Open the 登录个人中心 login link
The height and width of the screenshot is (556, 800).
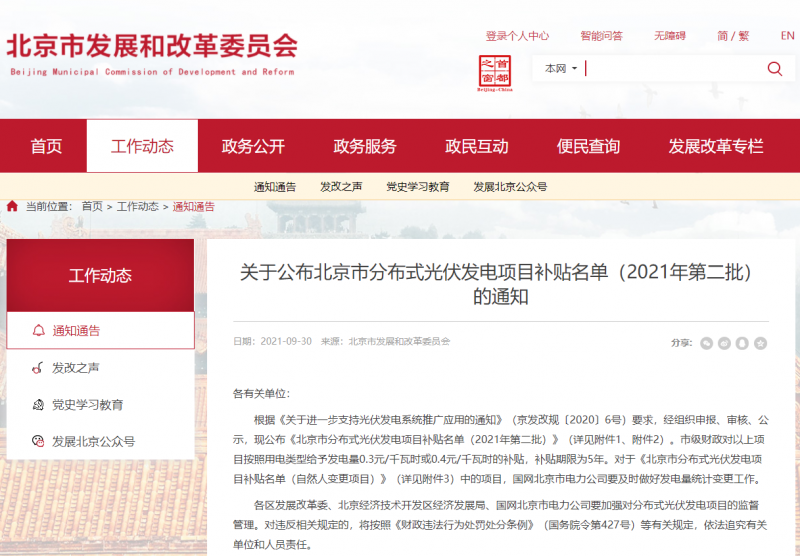click(x=517, y=36)
